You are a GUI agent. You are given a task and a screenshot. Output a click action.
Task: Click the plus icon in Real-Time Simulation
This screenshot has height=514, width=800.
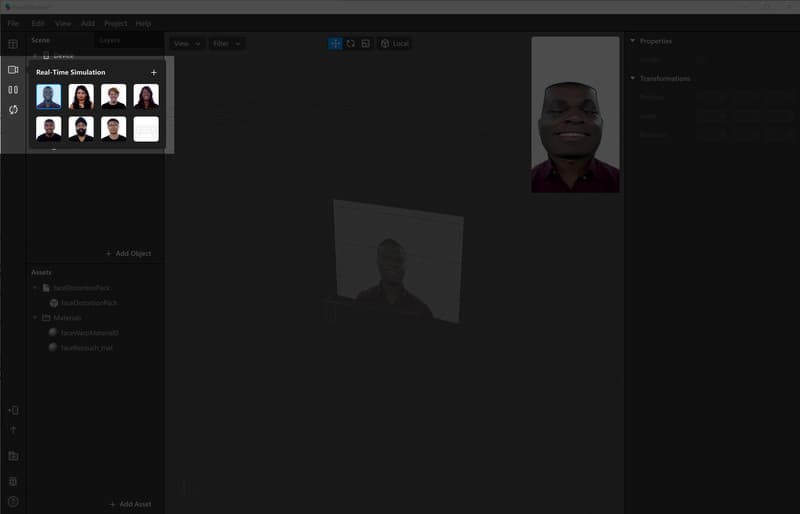153,73
